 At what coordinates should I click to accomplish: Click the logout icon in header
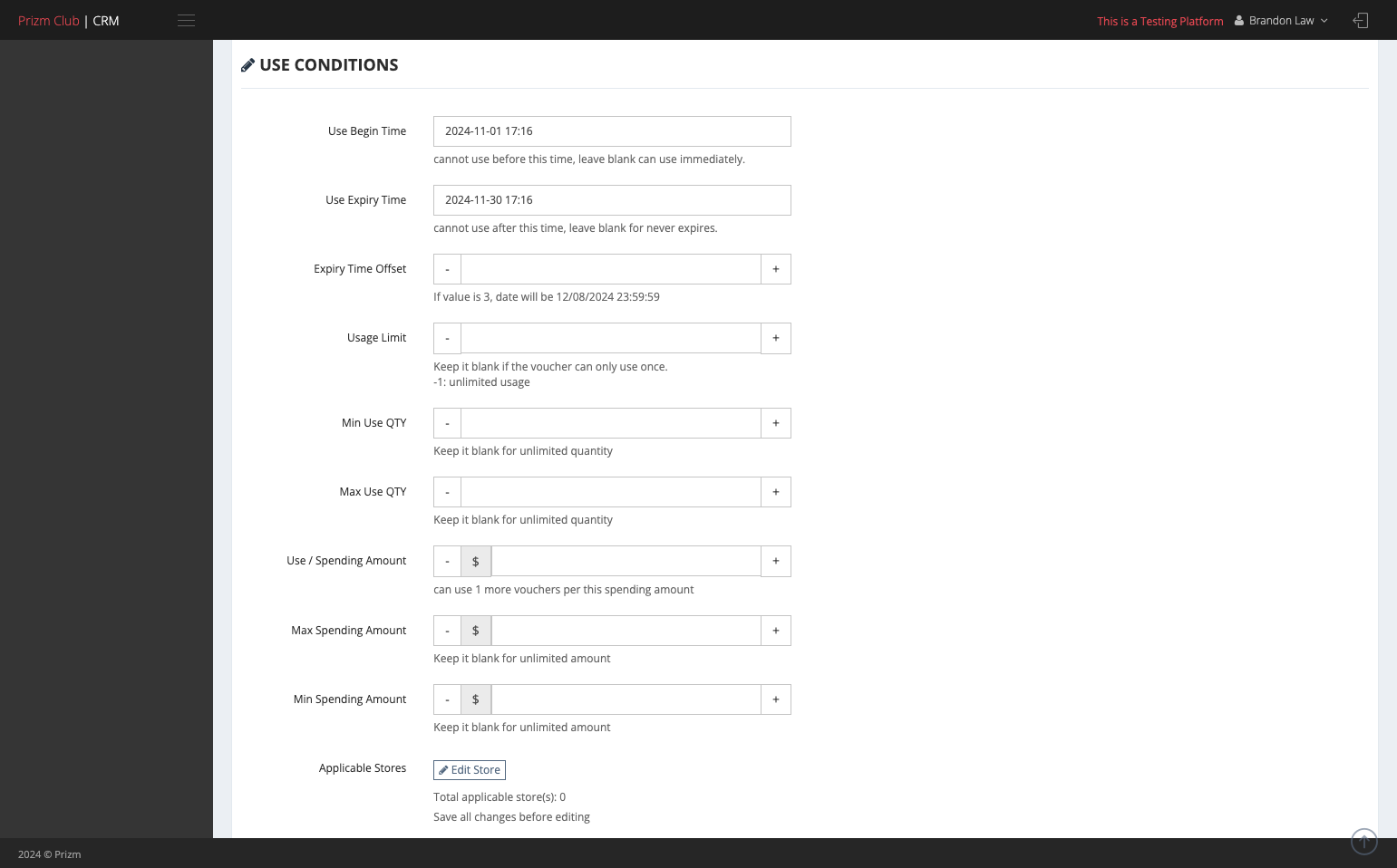tap(1360, 21)
